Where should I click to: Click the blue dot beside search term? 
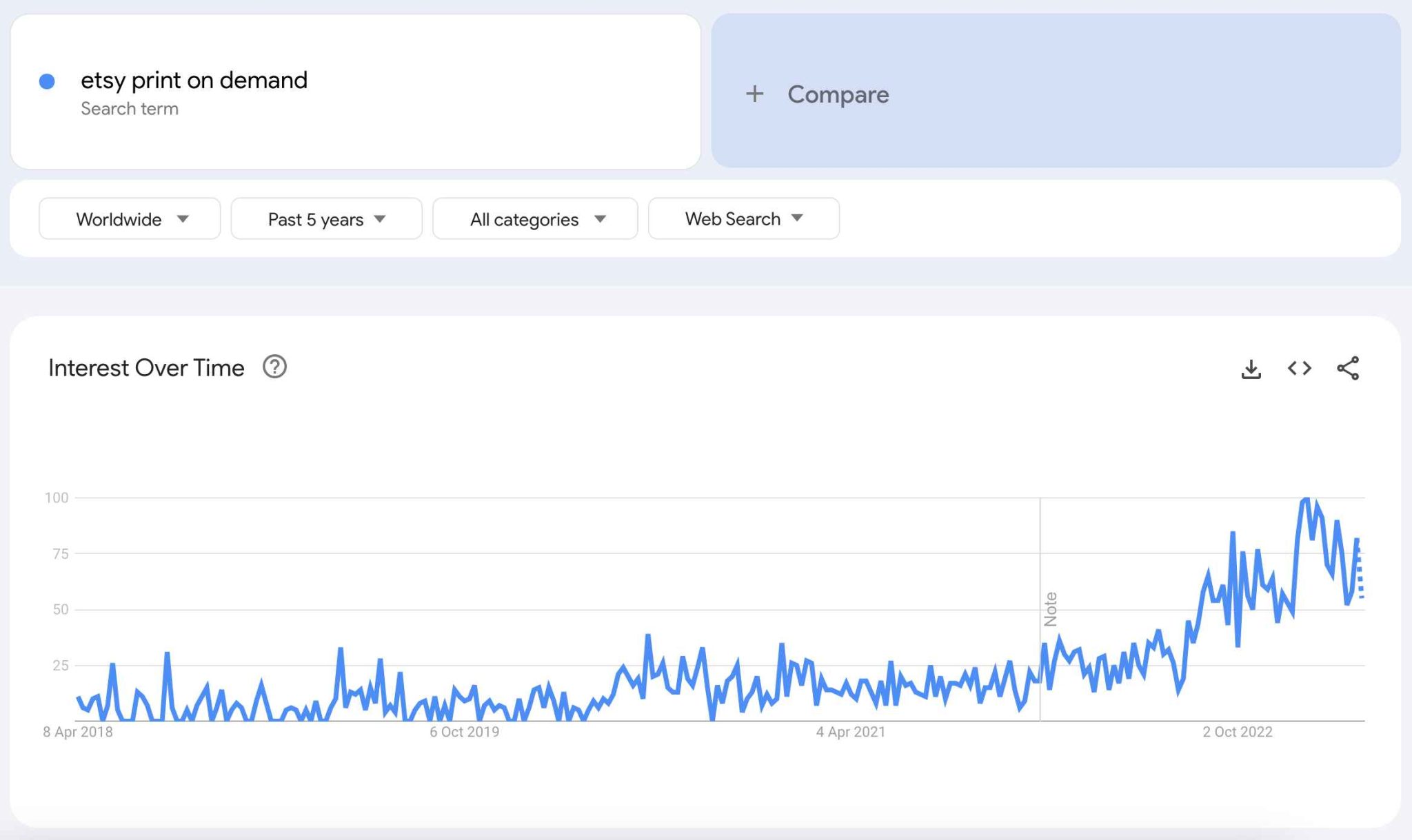(x=47, y=81)
